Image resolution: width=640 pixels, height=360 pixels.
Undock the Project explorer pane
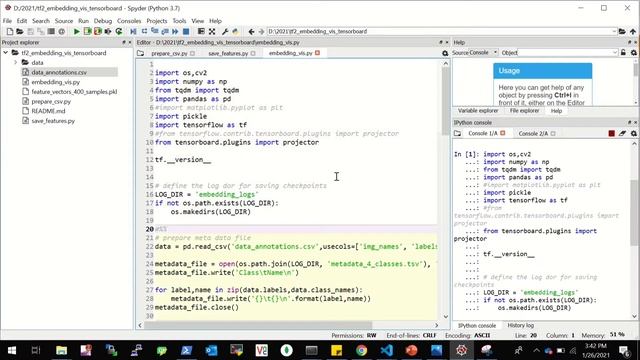coord(124,42)
